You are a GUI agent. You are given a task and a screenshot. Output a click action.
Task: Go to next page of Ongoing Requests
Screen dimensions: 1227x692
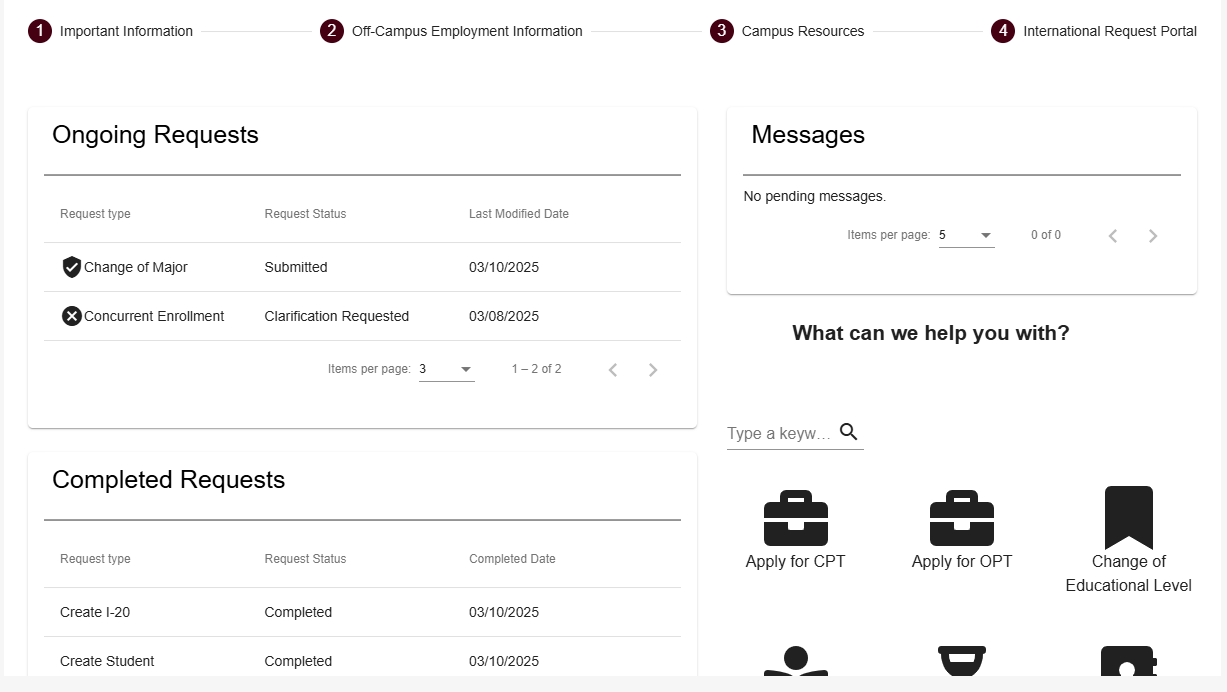point(653,370)
